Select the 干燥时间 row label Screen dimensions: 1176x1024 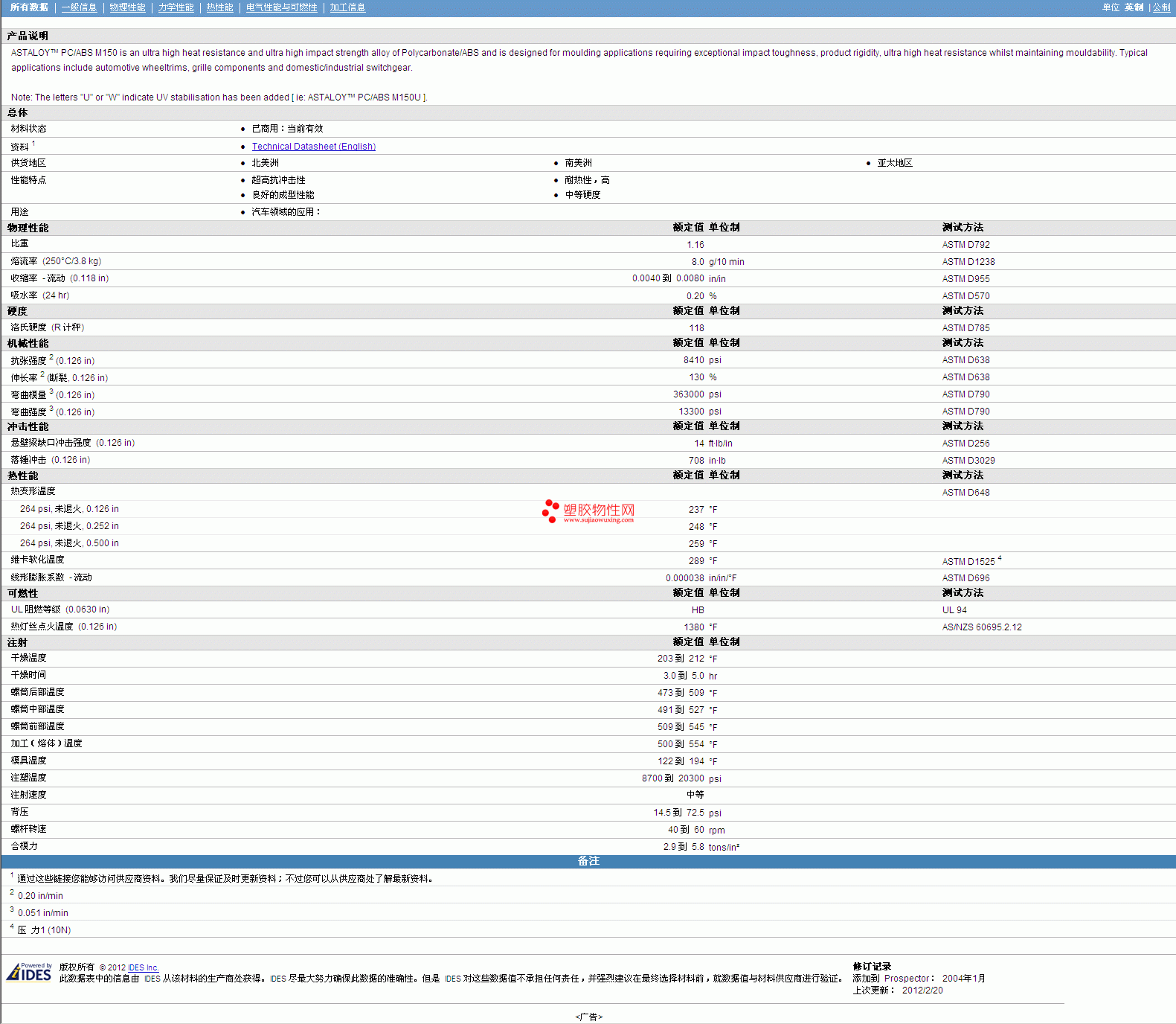28,675
